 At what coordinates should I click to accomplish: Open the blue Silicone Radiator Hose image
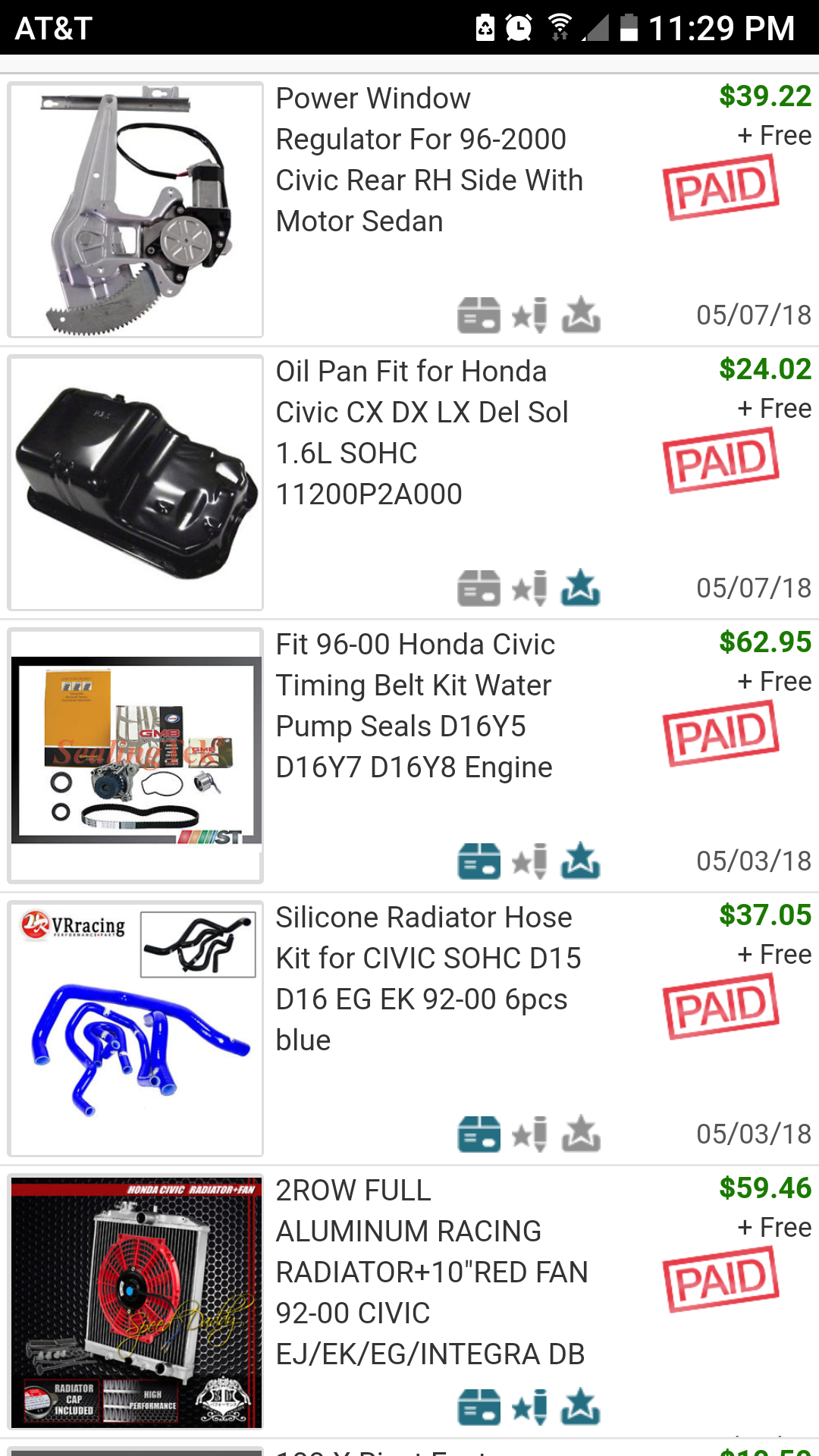136,1029
